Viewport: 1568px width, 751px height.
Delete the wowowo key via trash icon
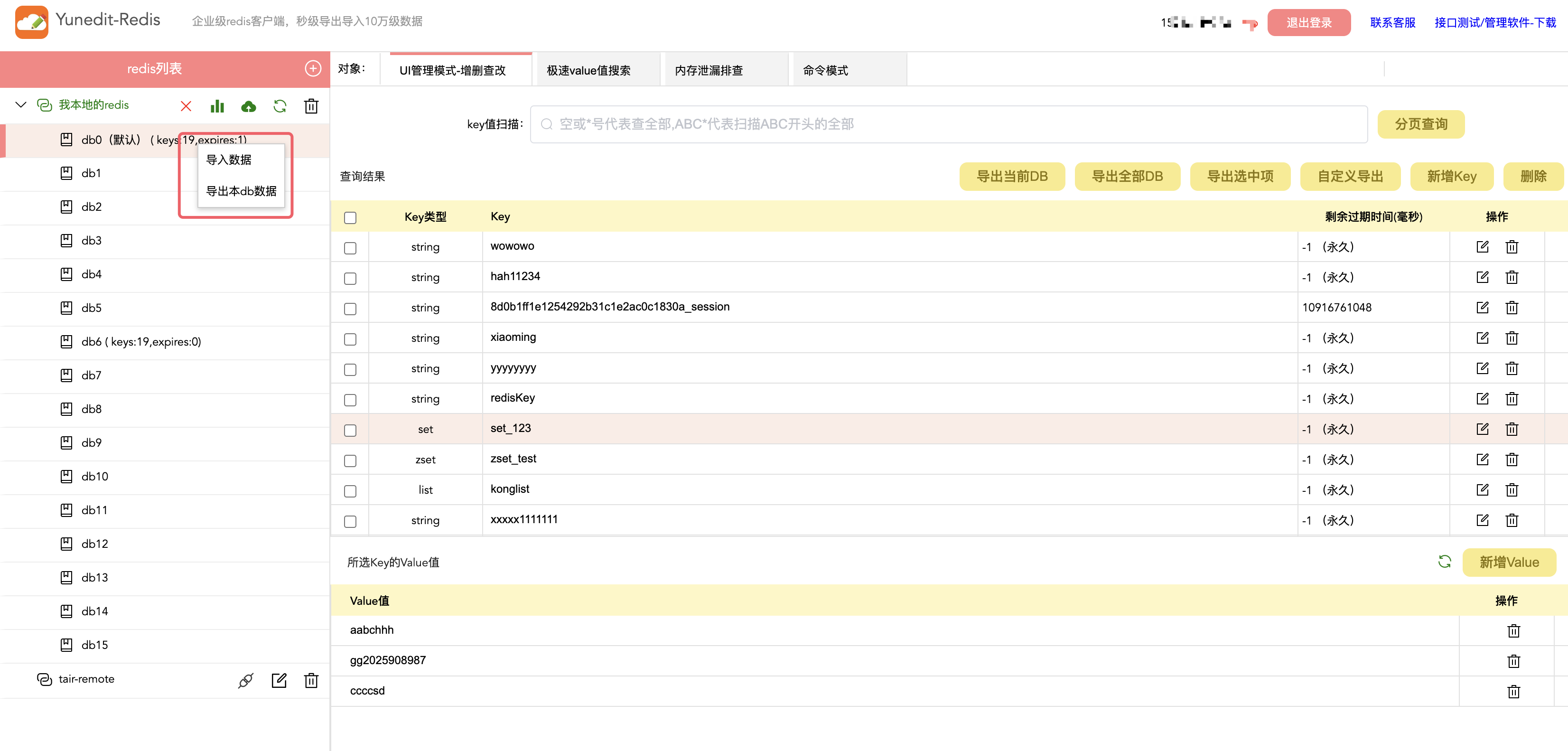(1512, 247)
